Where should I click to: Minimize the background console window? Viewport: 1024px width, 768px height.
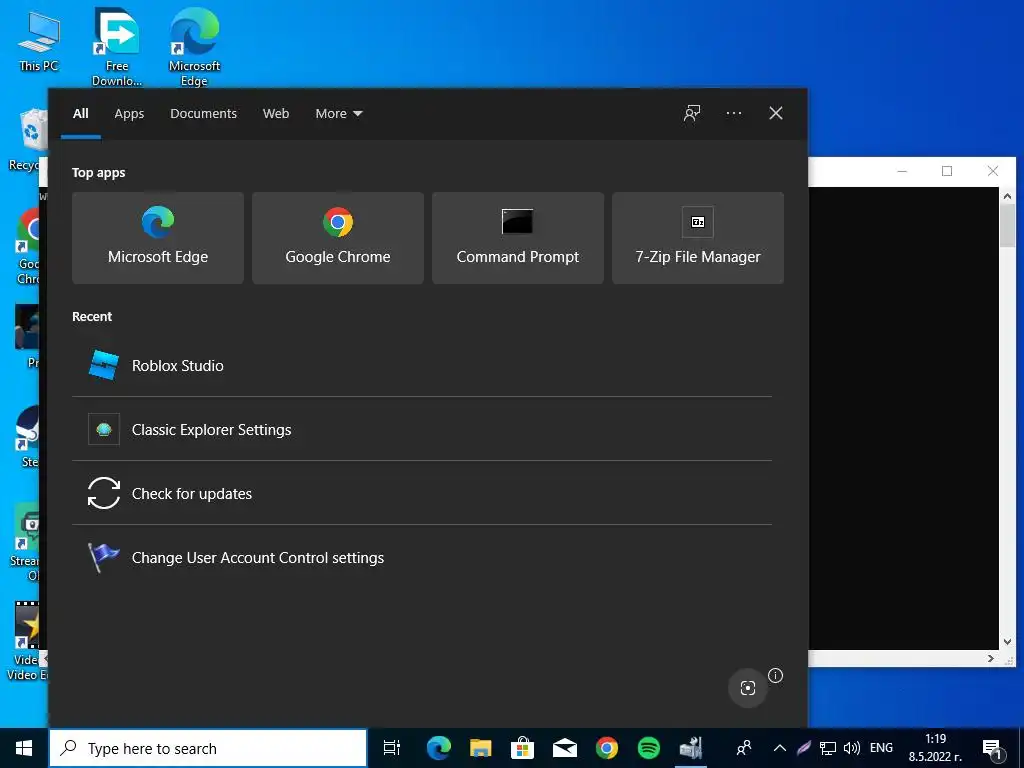903,171
